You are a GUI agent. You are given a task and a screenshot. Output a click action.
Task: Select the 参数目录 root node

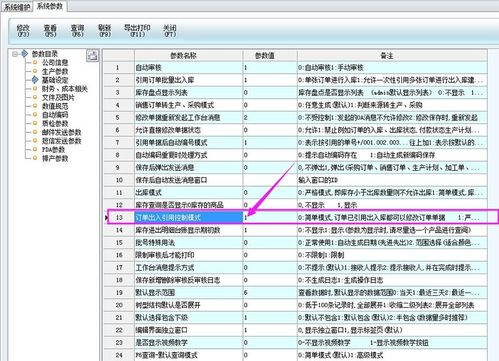coord(45,54)
